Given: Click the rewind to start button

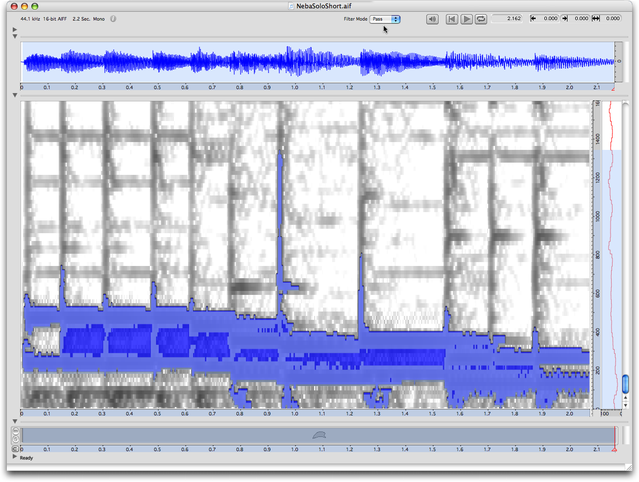Looking at the screenshot, I should (452, 19).
